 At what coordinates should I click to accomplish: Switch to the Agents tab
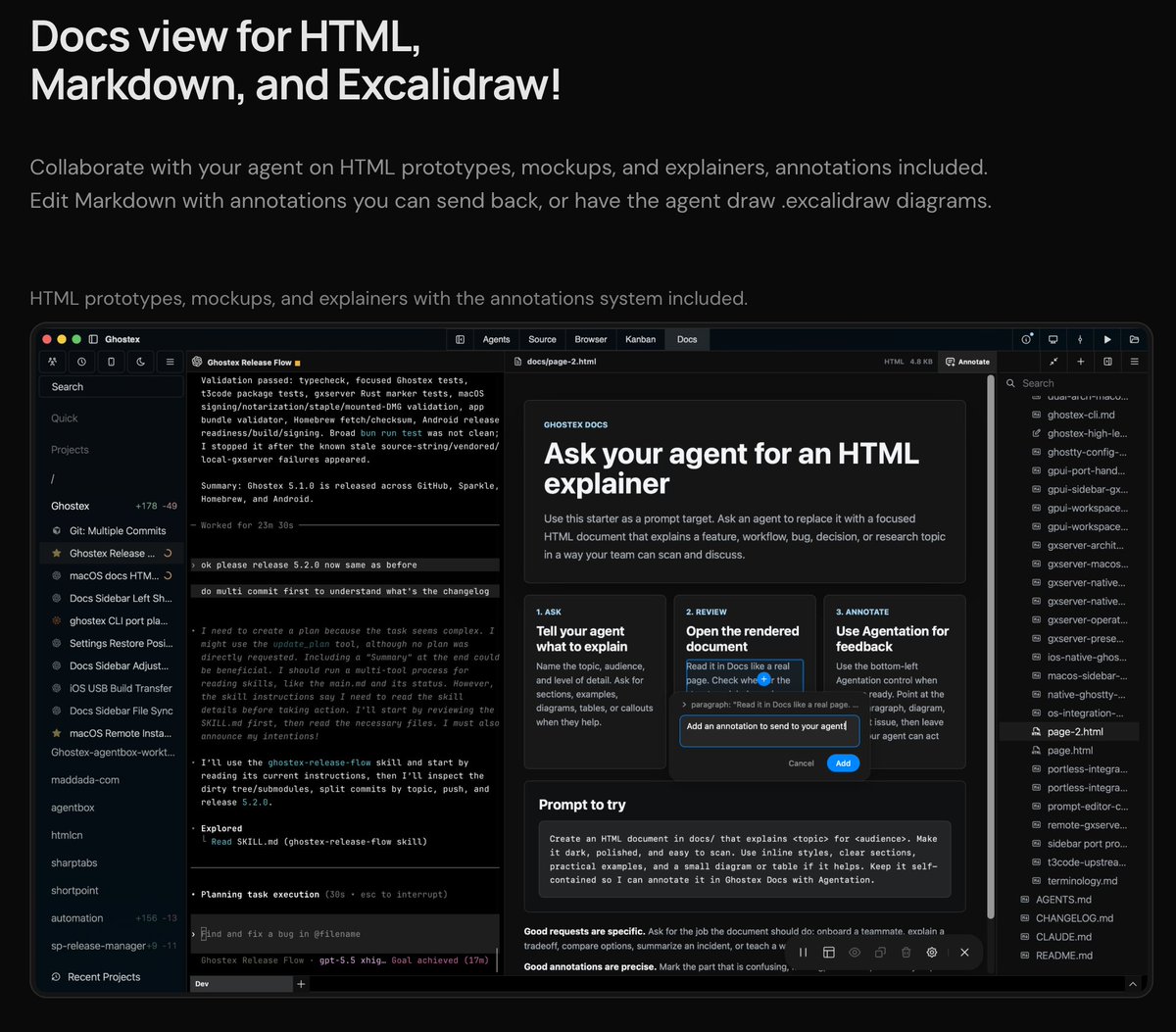497,339
